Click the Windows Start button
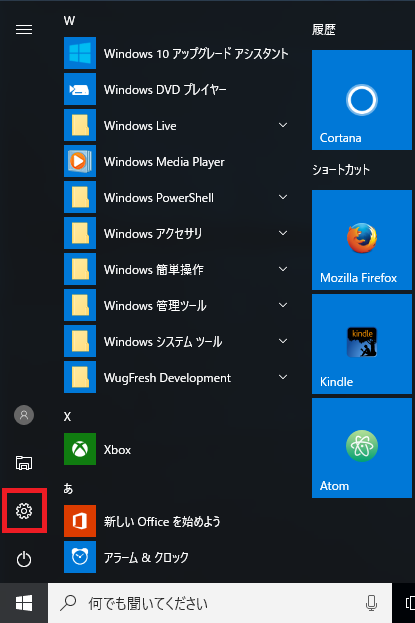 [24, 603]
